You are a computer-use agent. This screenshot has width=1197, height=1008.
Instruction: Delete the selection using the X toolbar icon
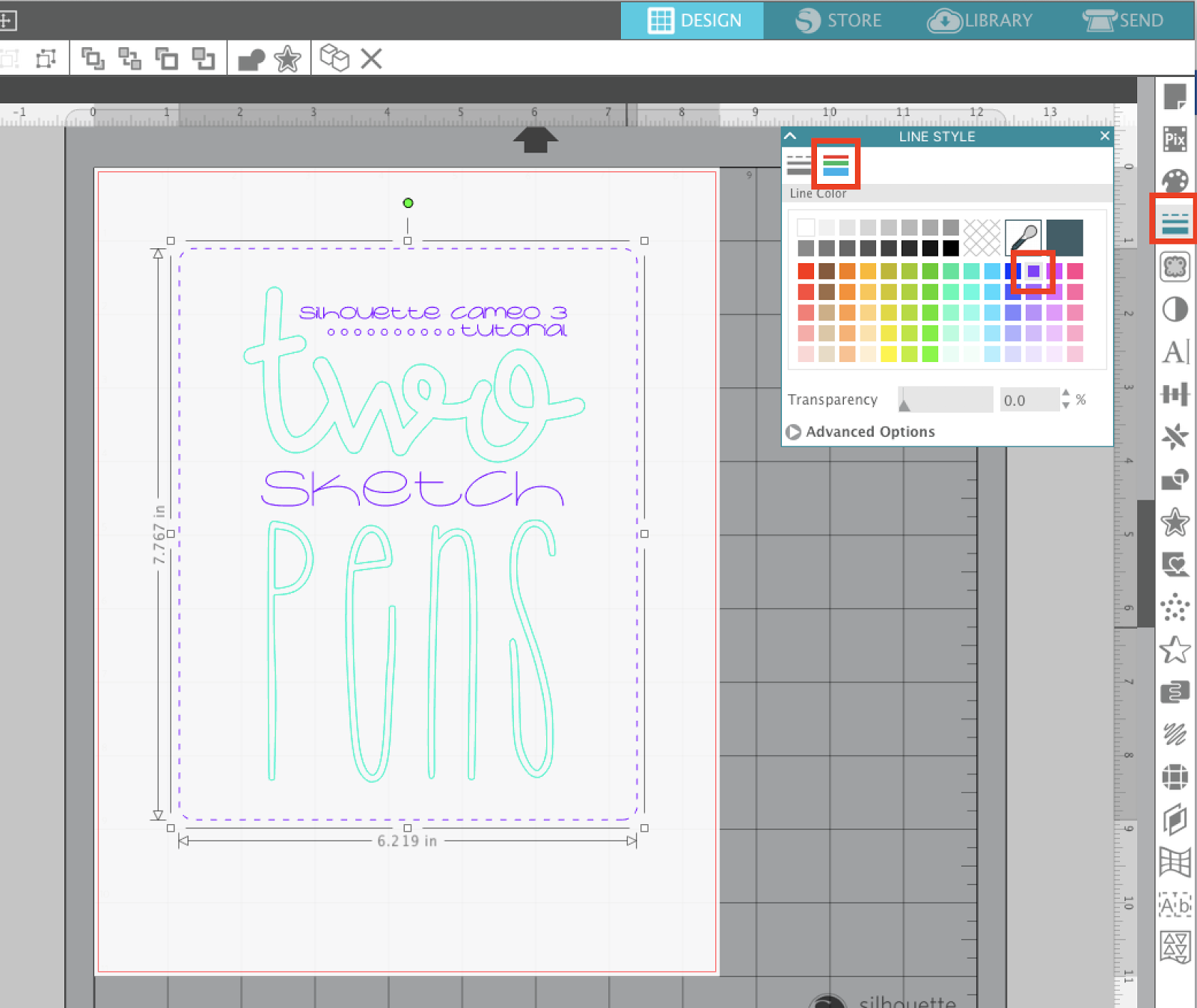click(371, 58)
